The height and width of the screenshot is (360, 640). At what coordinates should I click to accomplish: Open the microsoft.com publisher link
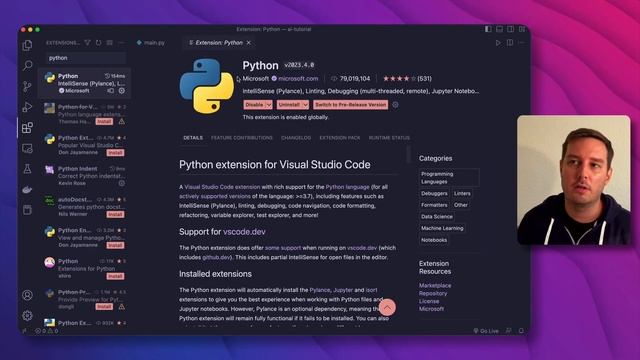pyautogui.click(x=298, y=78)
